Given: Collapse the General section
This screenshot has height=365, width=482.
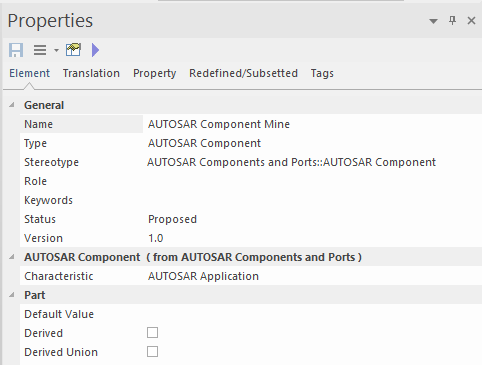Looking at the screenshot, I should pyautogui.click(x=12, y=105).
